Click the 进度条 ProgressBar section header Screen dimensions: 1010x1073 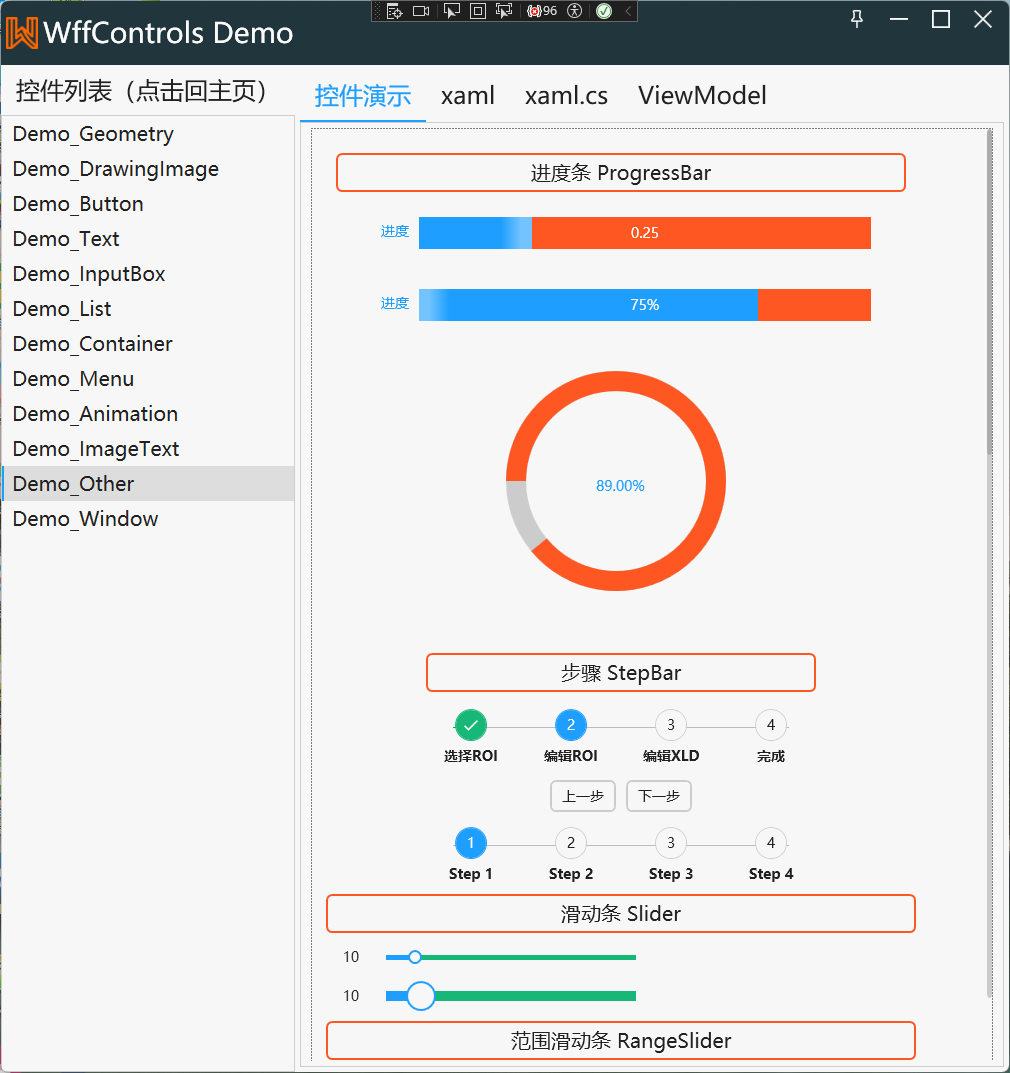click(x=621, y=172)
